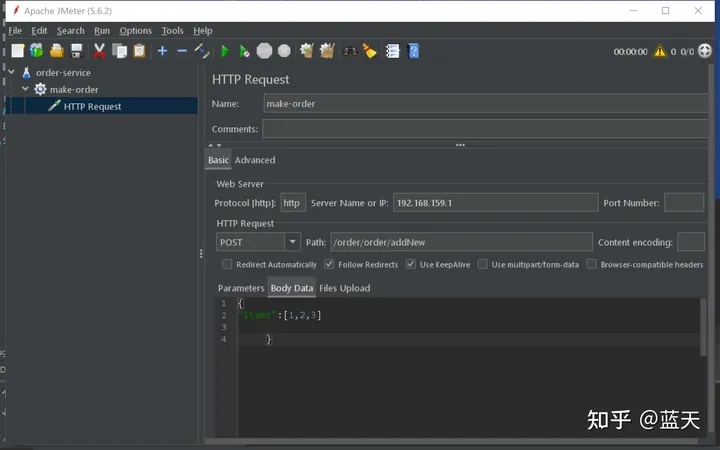Screen dimensions: 720x450
Task: Click the Shutdown test icon
Action: [285, 51]
